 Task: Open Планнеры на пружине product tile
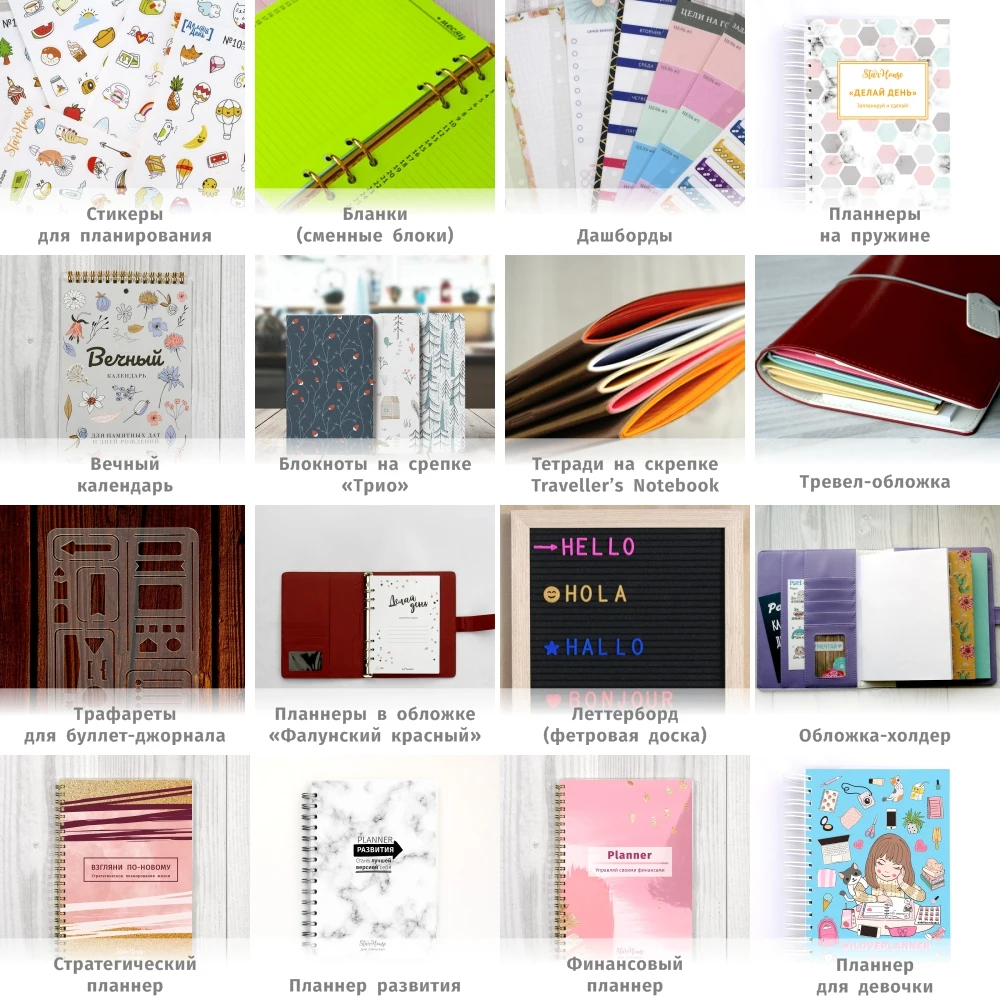(x=878, y=102)
